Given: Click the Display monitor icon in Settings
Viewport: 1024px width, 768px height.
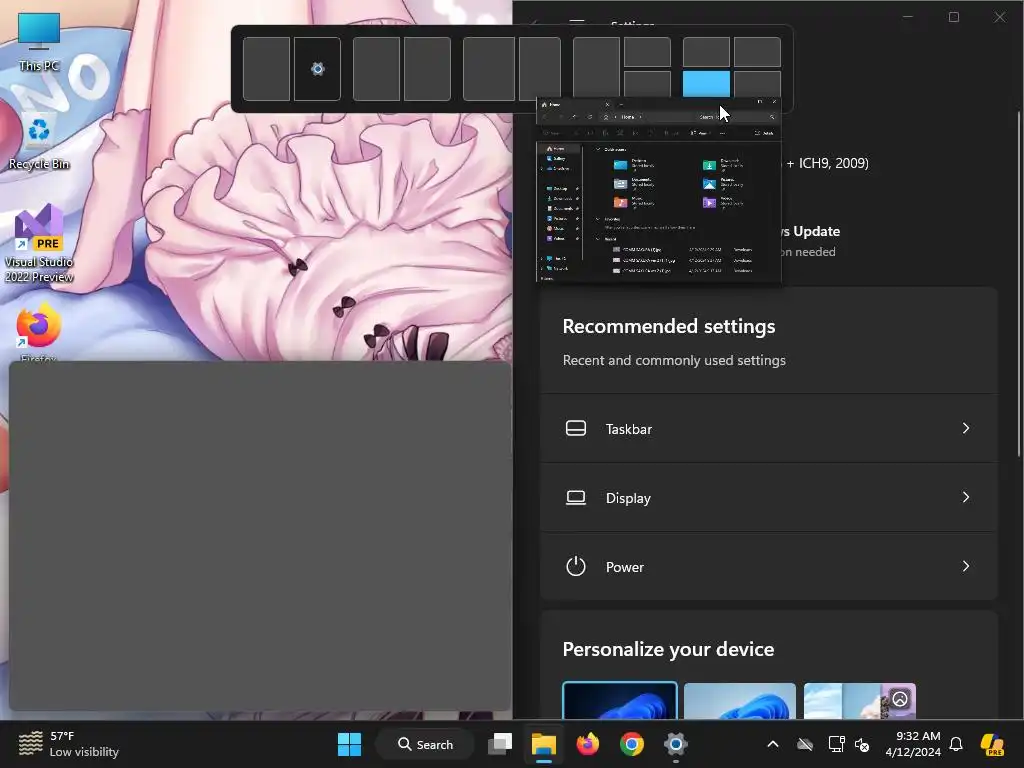Looking at the screenshot, I should click(x=575, y=498).
